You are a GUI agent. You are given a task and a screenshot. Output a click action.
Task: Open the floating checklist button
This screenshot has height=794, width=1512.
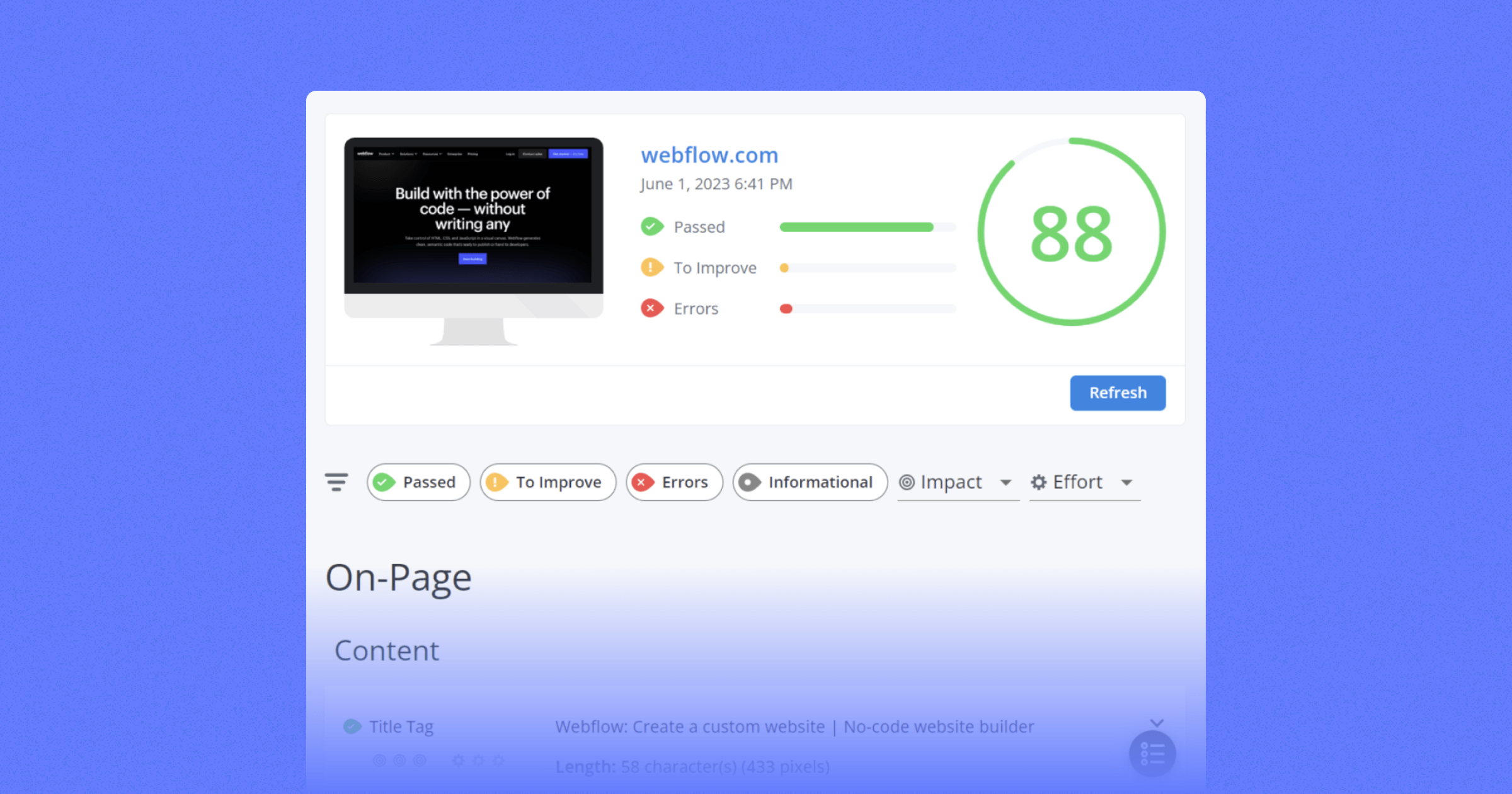click(1152, 754)
